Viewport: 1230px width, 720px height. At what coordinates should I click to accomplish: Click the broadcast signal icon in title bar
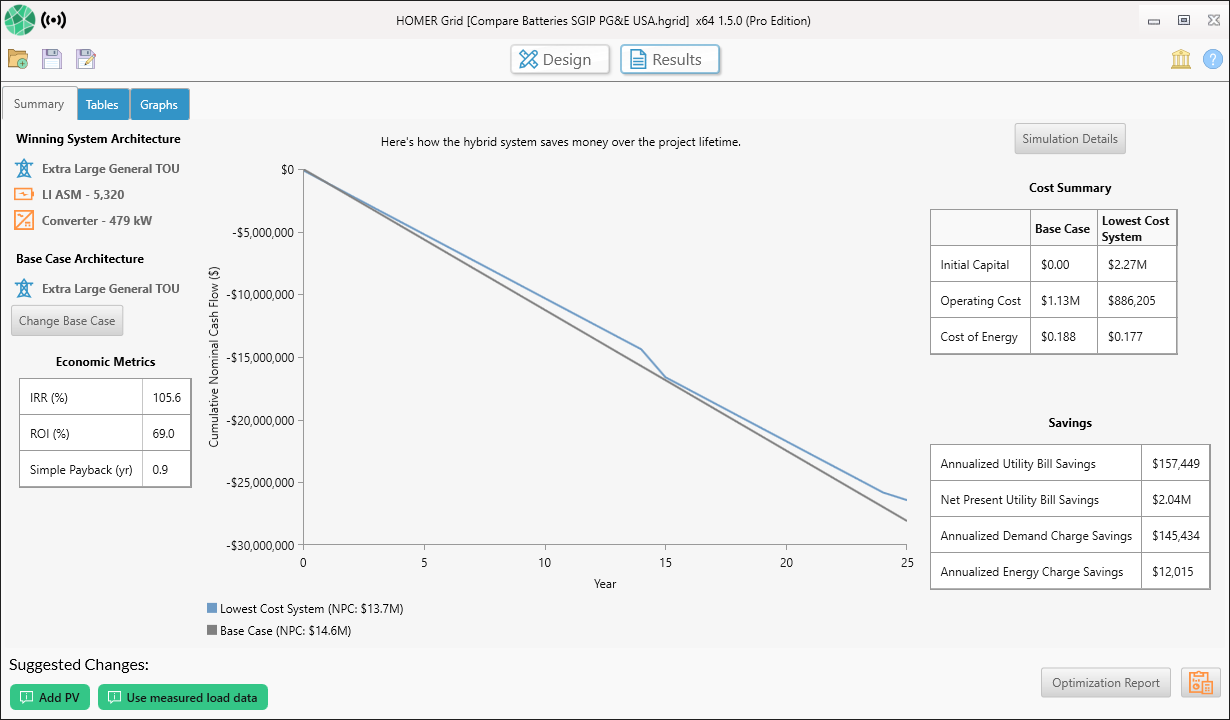[x=54, y=20]
